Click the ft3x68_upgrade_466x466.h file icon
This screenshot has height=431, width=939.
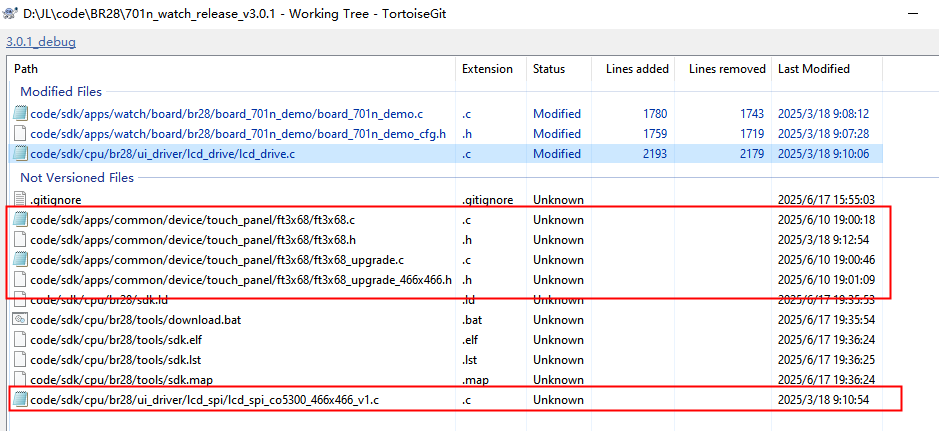tap(20, 280)
